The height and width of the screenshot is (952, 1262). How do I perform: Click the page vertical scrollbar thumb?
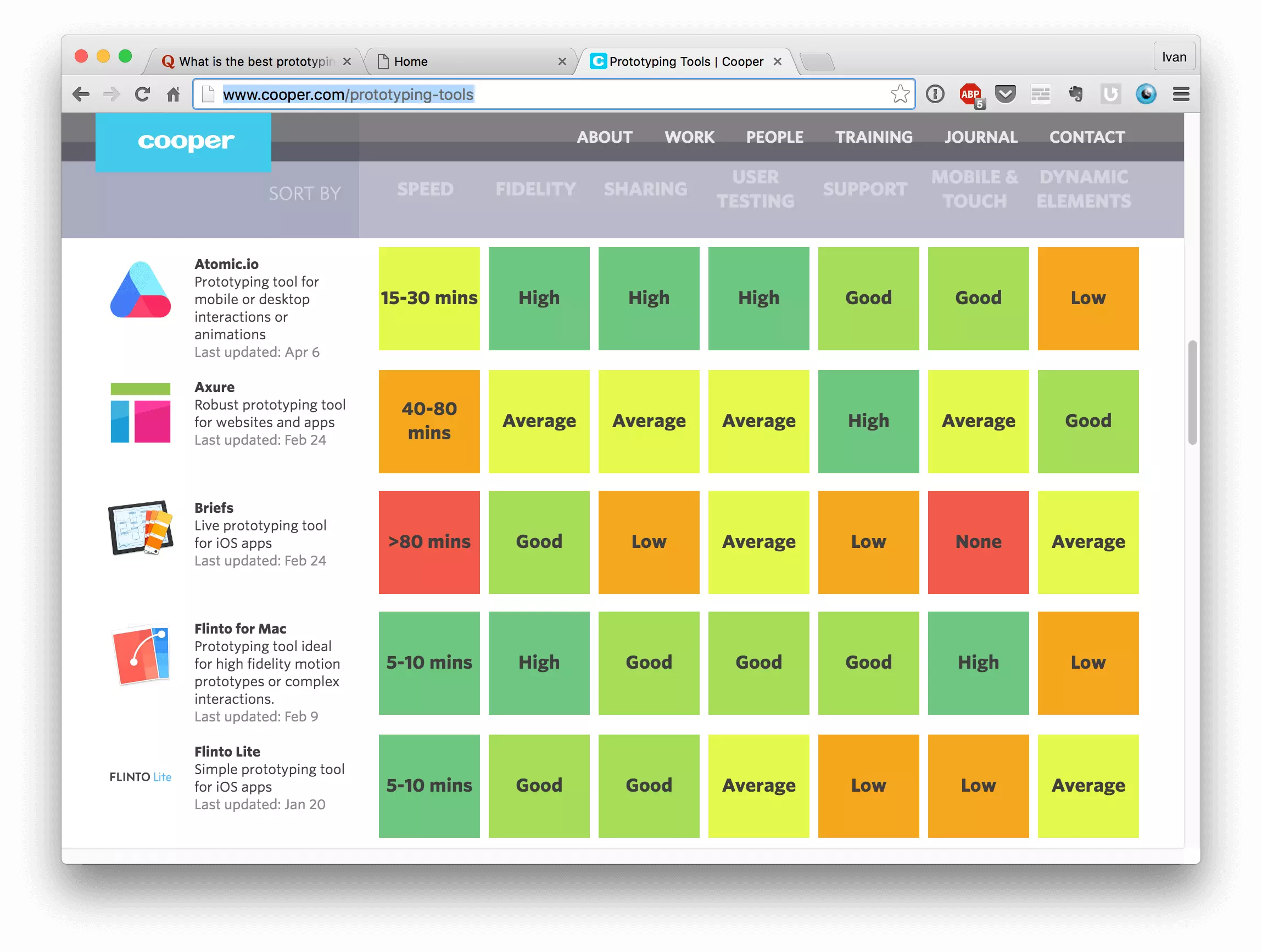[x=1192, y=393]
